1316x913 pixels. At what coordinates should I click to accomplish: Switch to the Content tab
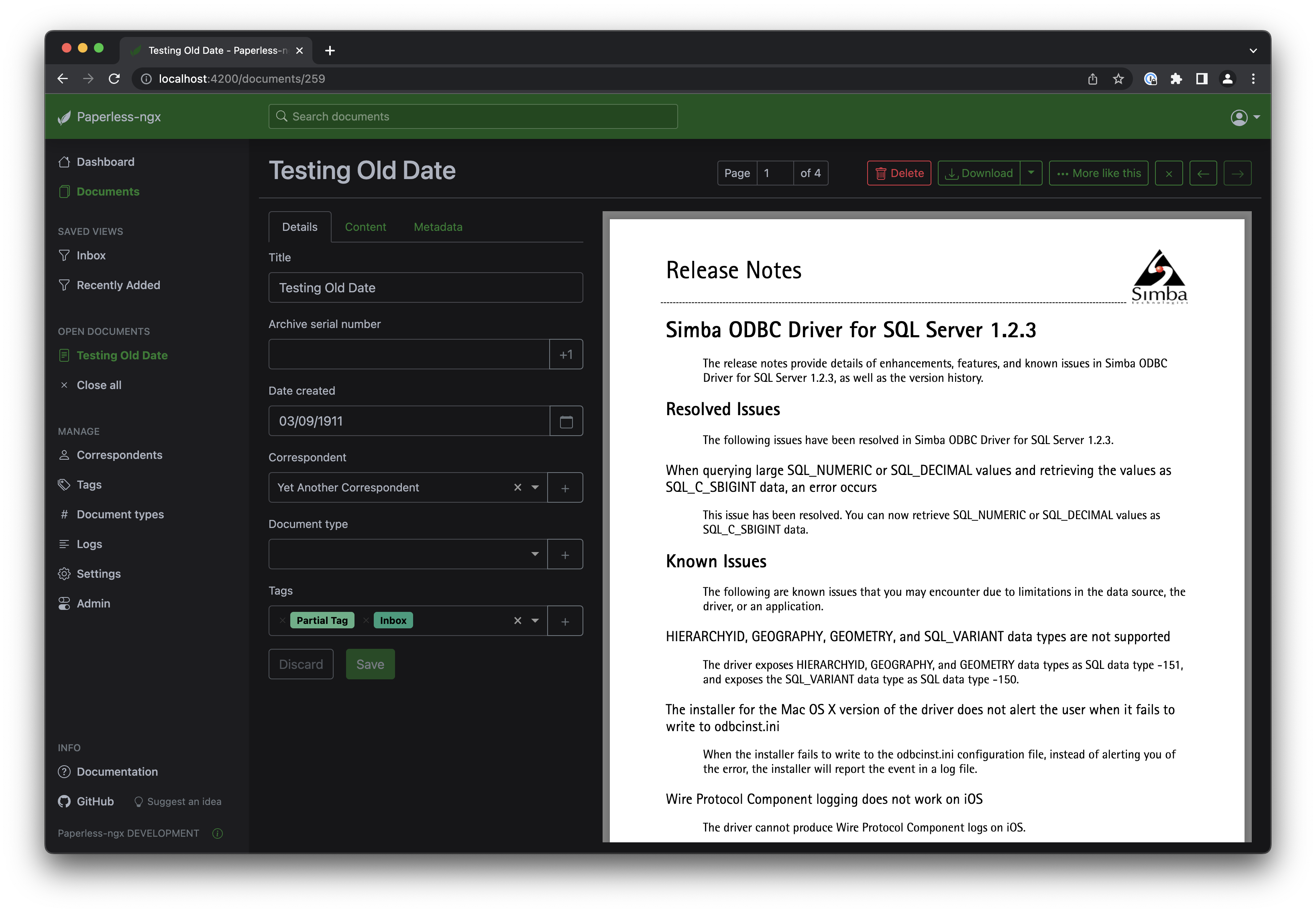point(365,227)
